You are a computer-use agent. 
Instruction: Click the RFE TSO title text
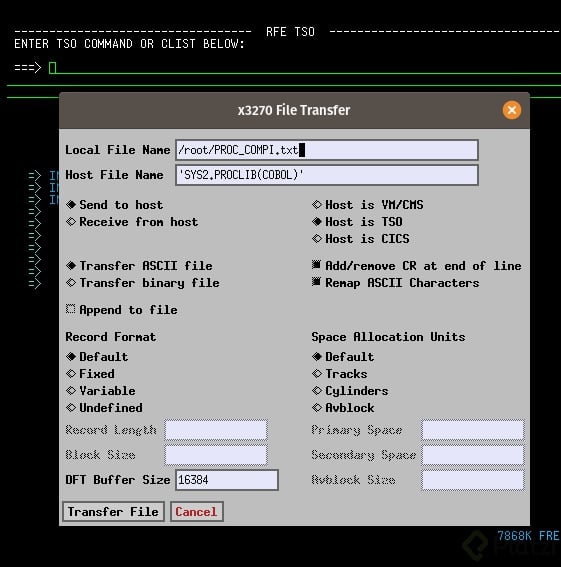(290, 32)
